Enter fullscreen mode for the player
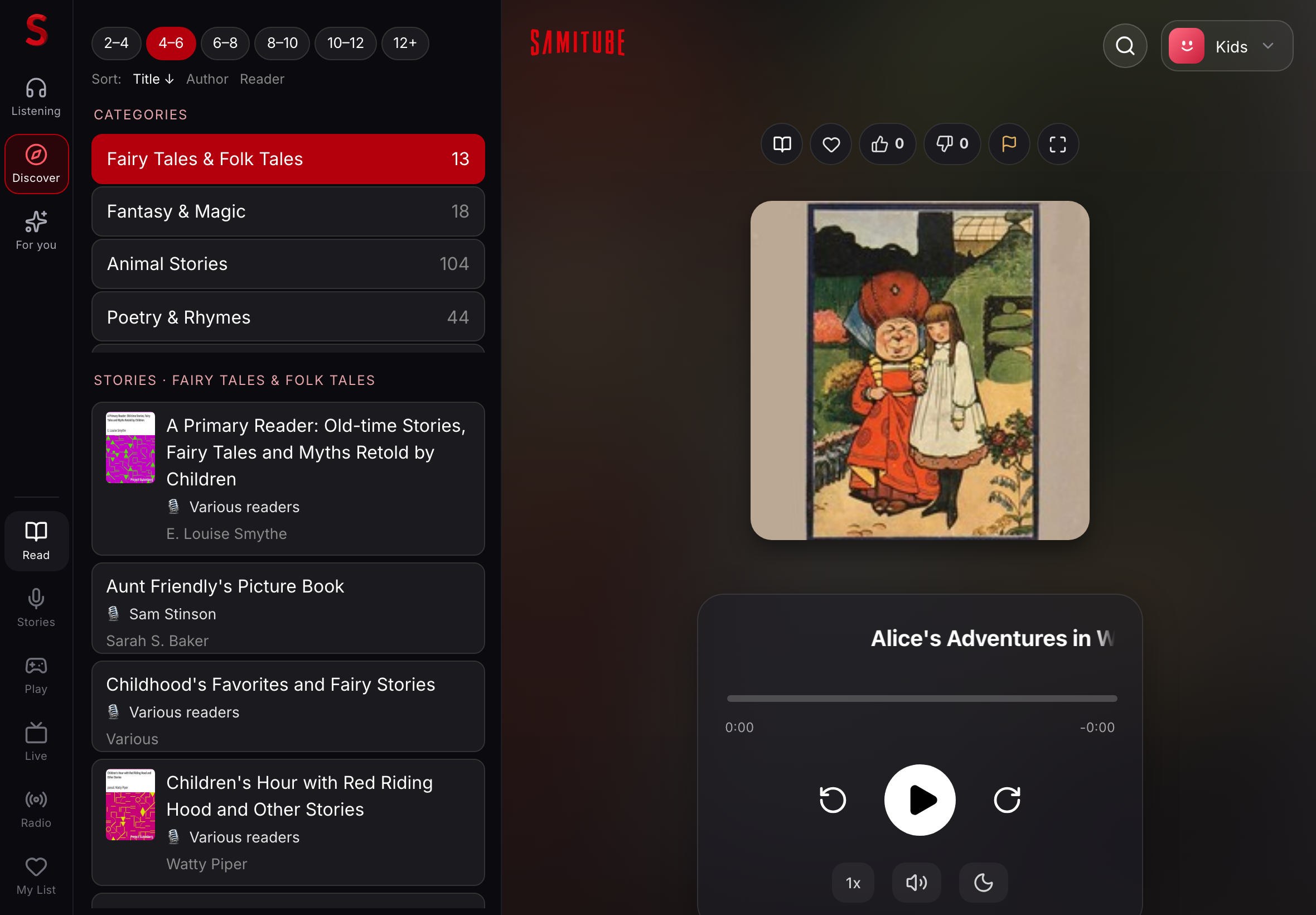Screen dimensions: 1316x915 (1058, 144)
